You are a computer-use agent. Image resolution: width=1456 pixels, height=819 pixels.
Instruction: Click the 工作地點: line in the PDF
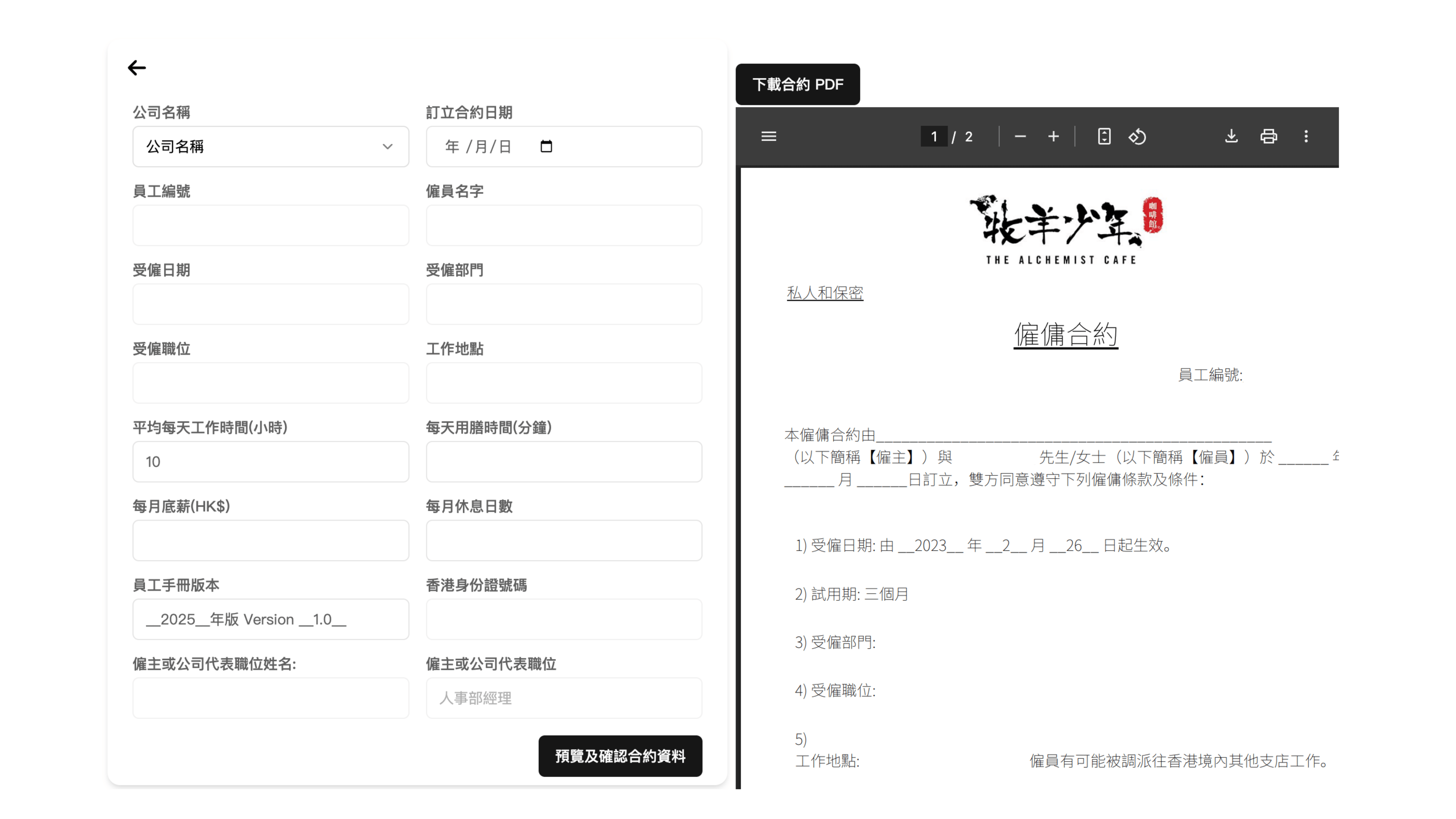click(827, 761)
